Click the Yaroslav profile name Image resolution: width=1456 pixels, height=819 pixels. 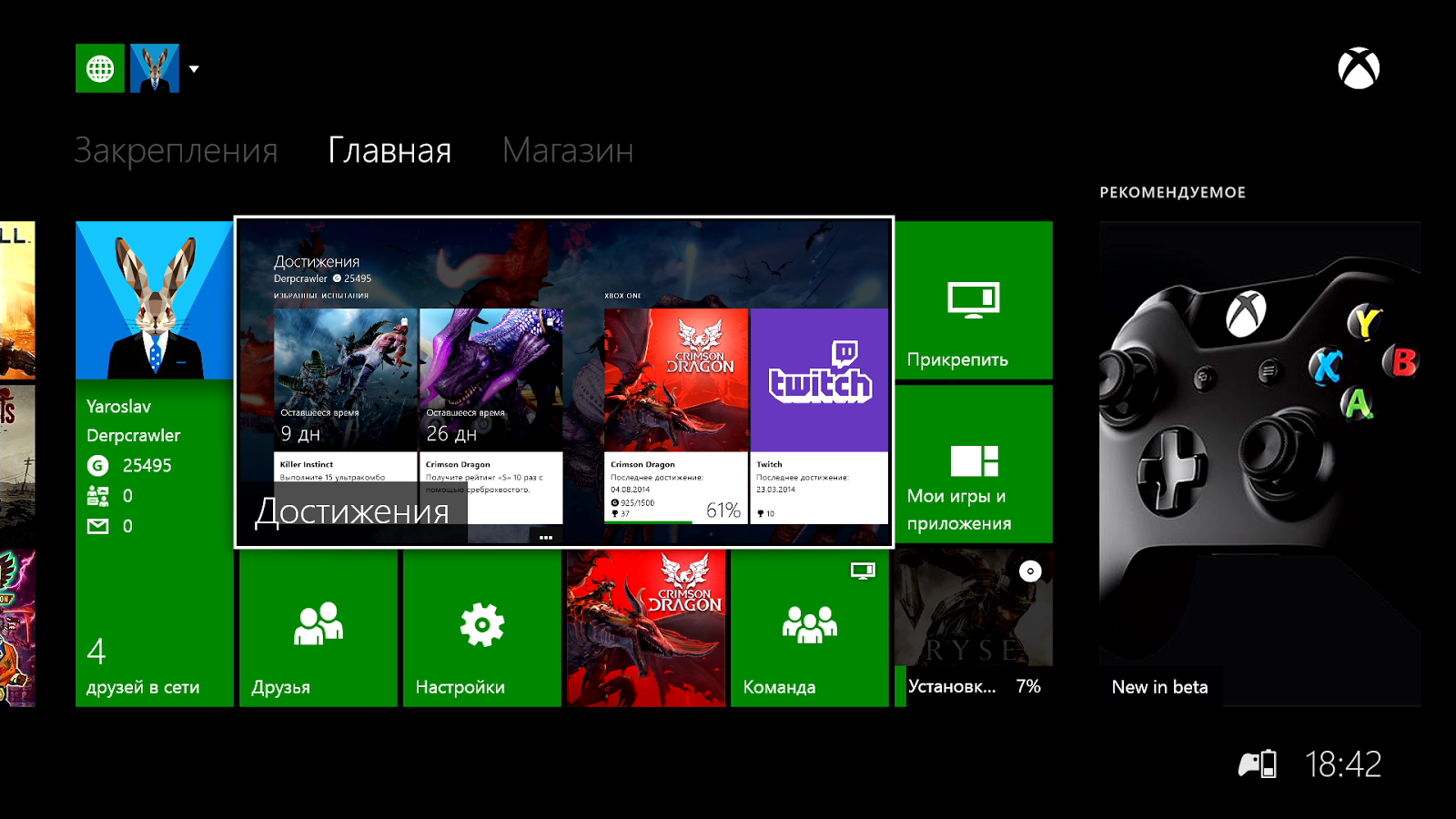(x=119, y=407)
